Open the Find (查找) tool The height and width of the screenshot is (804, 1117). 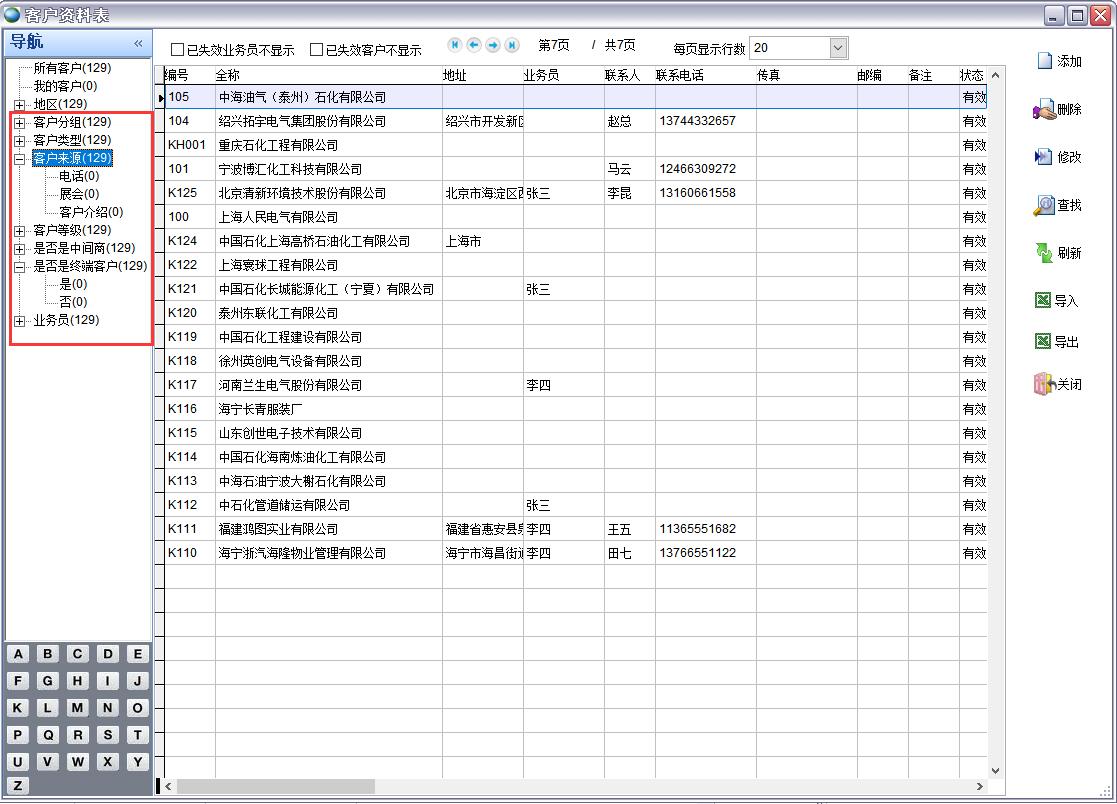point(1044,206)
